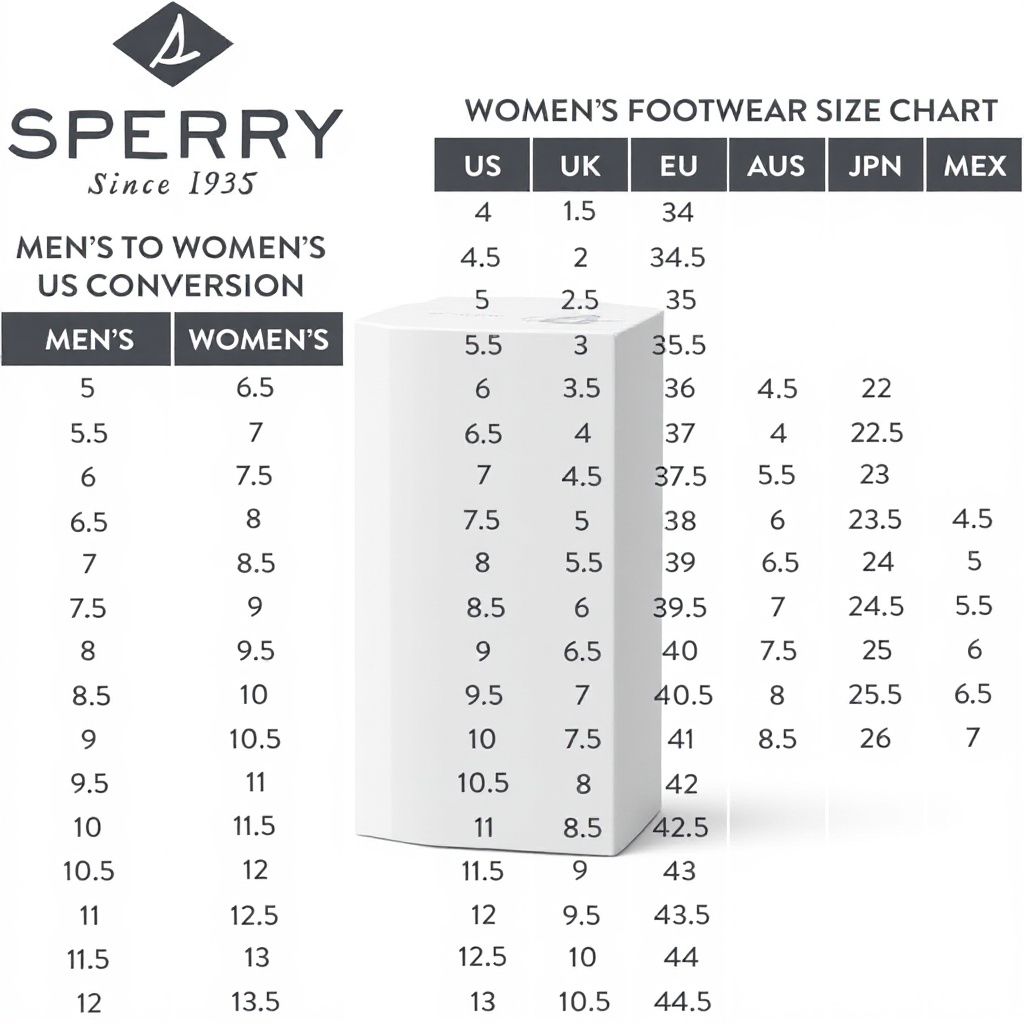This screenshot has width=1024, height=1024.
Task: Choose the EU column header
Action: (678, 165)
